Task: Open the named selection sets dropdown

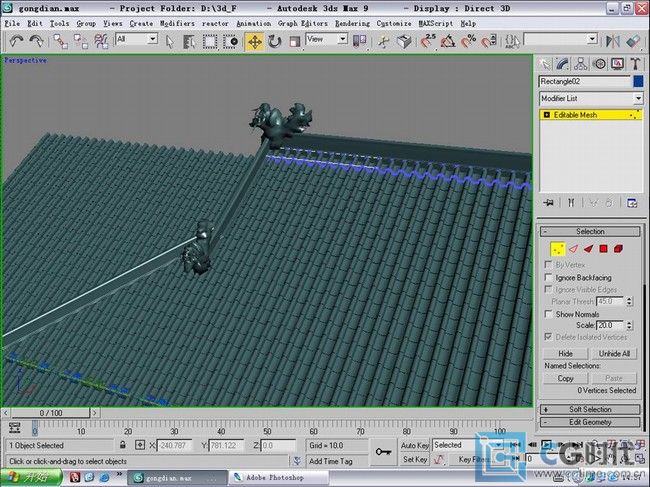Action: 592,39
